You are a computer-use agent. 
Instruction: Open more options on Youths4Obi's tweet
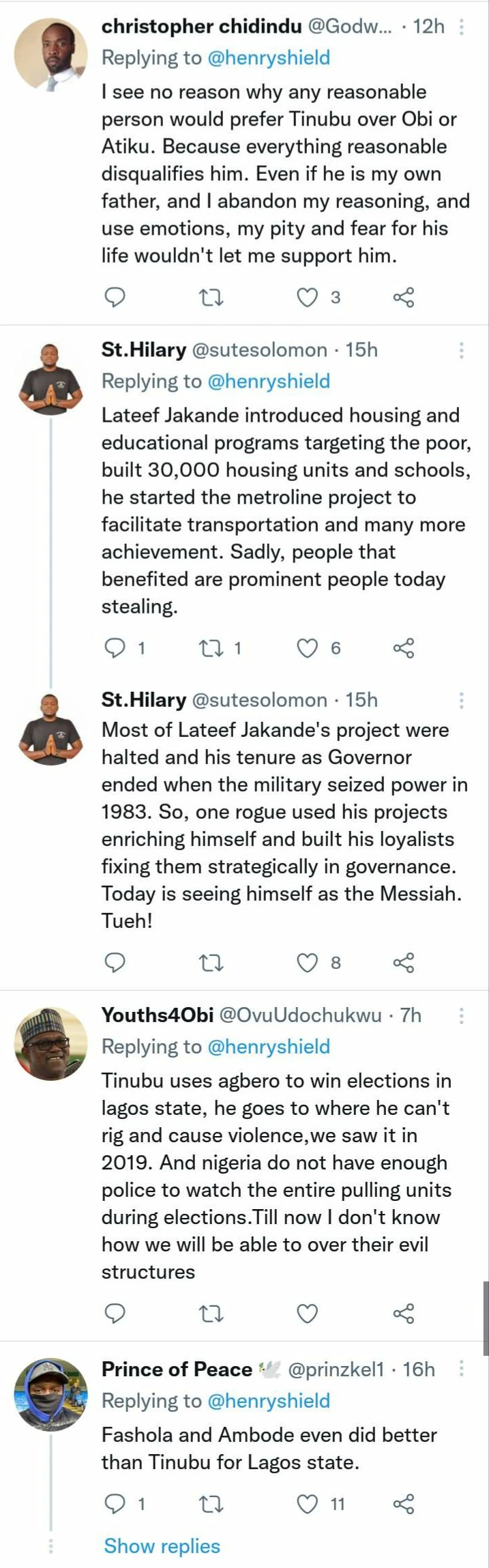tap(462, 1016)
